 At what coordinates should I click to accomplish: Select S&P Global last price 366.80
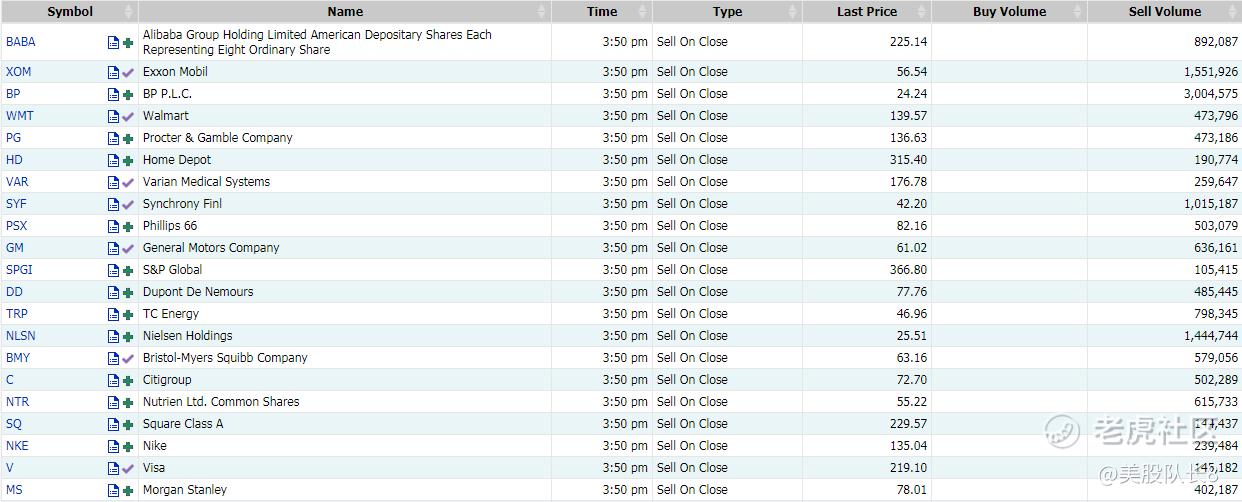coord(908,270)
